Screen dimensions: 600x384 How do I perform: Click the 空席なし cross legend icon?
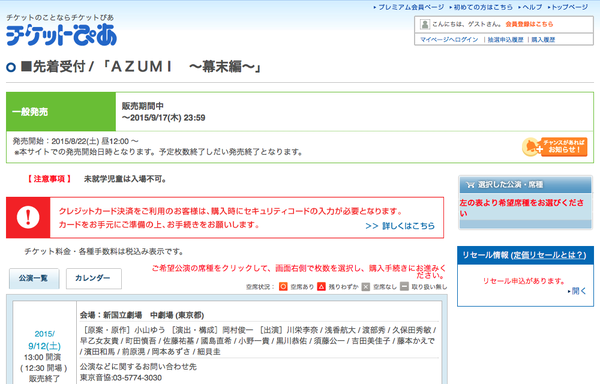(366, 286)
